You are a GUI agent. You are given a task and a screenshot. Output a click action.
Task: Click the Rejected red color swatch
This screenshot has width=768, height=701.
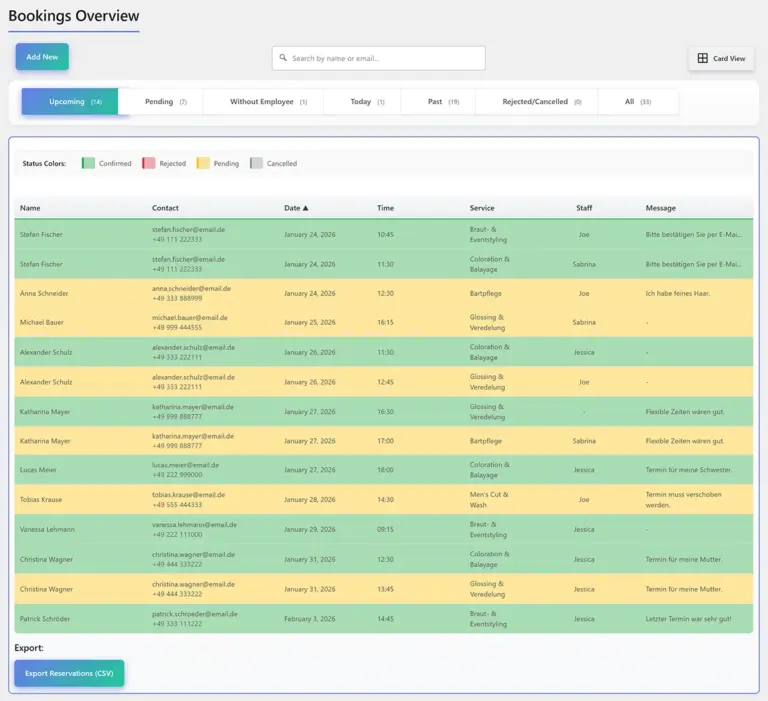point(149,163)
